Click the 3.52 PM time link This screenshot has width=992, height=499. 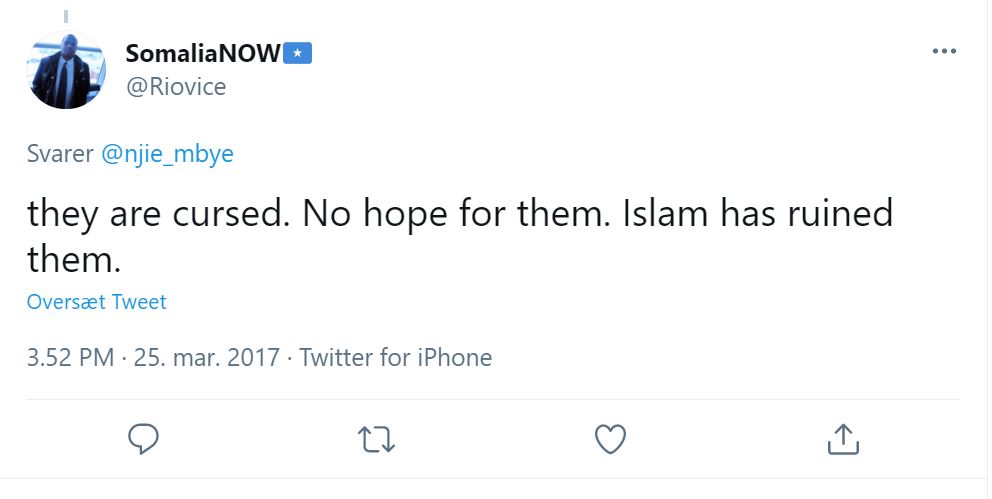(70, 357)
